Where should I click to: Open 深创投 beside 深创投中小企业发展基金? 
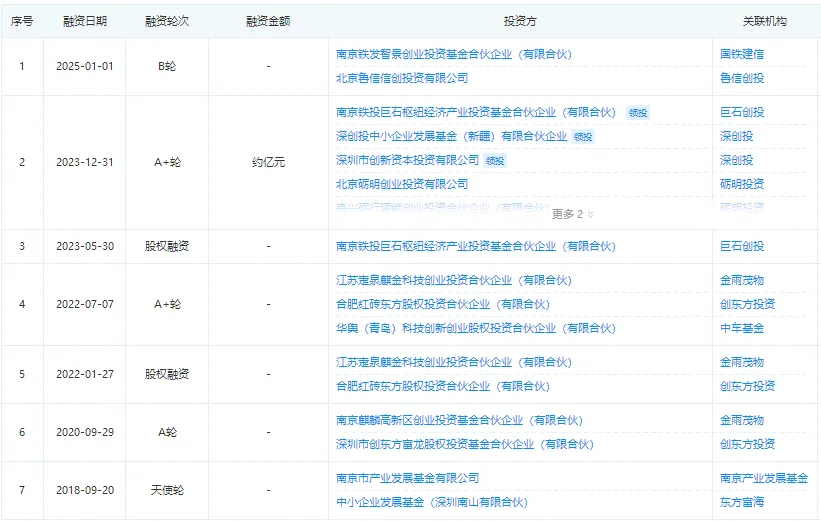[736, 136]
